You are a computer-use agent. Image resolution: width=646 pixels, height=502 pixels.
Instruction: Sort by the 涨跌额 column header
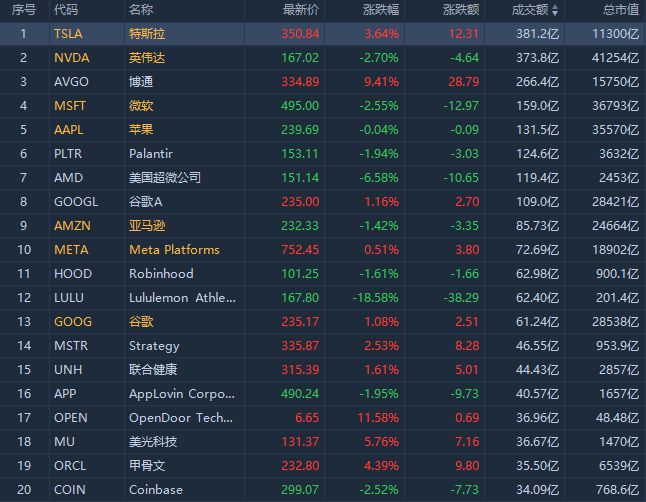click(x=461, y=9)
